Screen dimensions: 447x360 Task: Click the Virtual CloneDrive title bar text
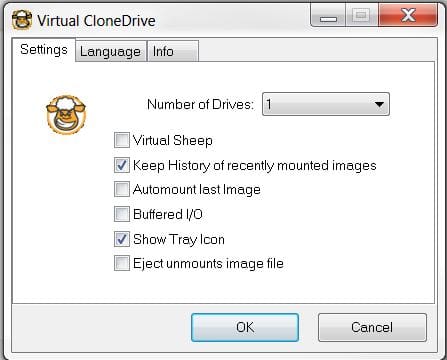tap(96, 21)
